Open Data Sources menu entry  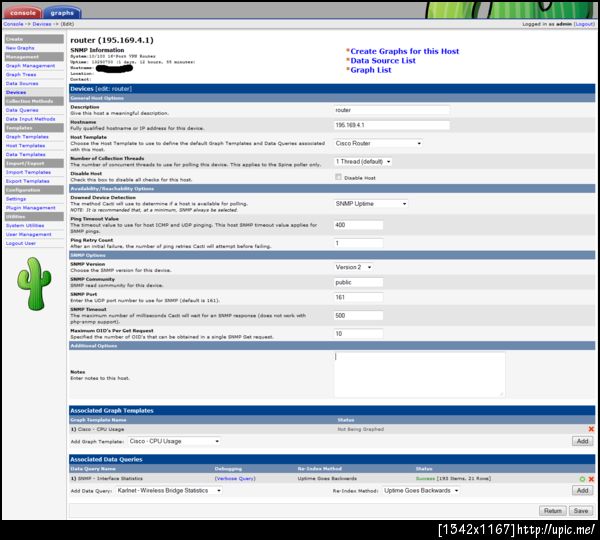(22, 83)
